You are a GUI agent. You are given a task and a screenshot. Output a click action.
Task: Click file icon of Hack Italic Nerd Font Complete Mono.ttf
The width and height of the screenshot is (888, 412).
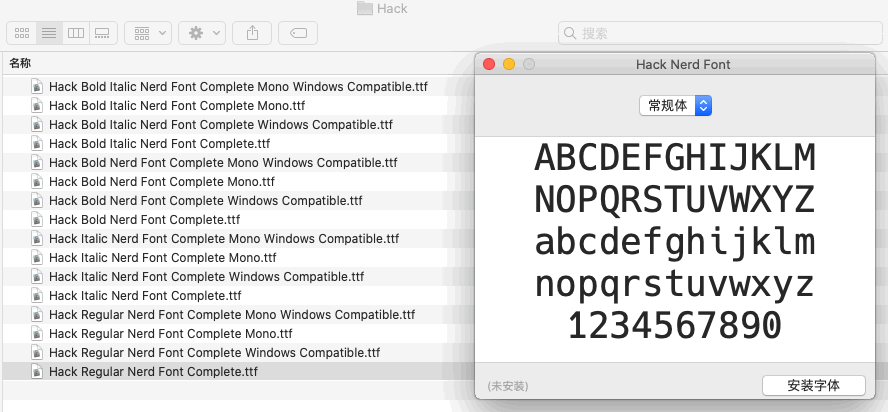37,258
